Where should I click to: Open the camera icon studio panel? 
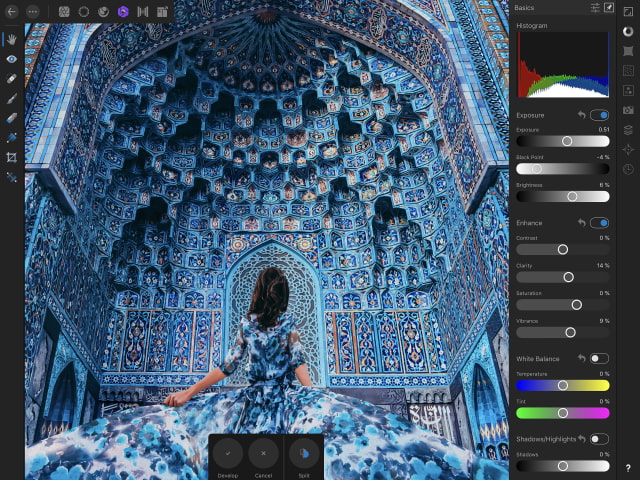point(628,109)
